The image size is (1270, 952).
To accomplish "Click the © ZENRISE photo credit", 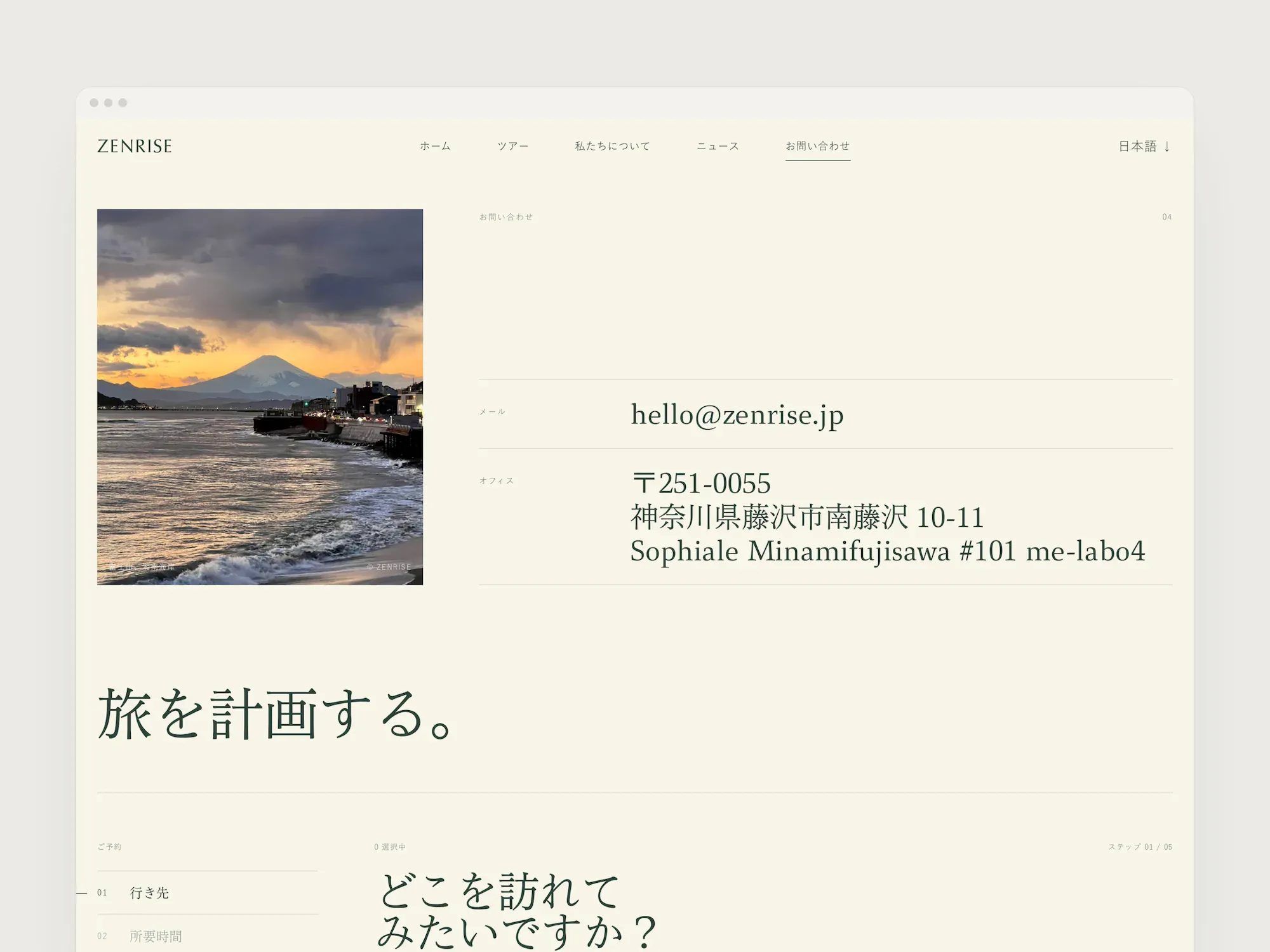I will tap(389, 567).
